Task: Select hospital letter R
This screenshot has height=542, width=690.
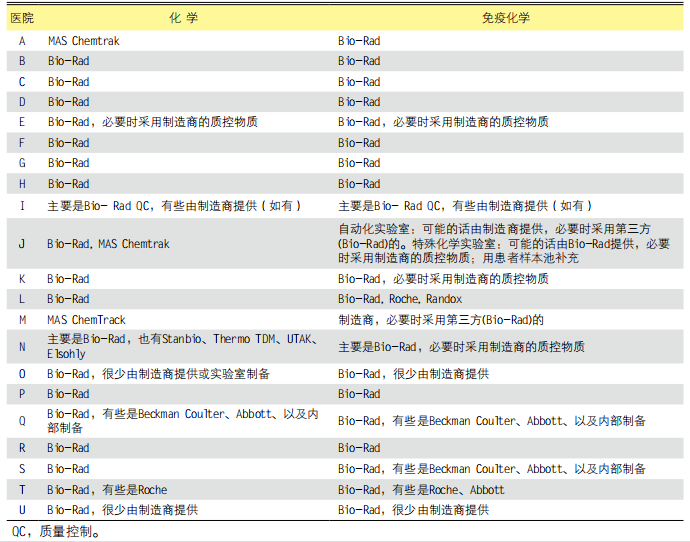Action: click(x=22, y=448)
